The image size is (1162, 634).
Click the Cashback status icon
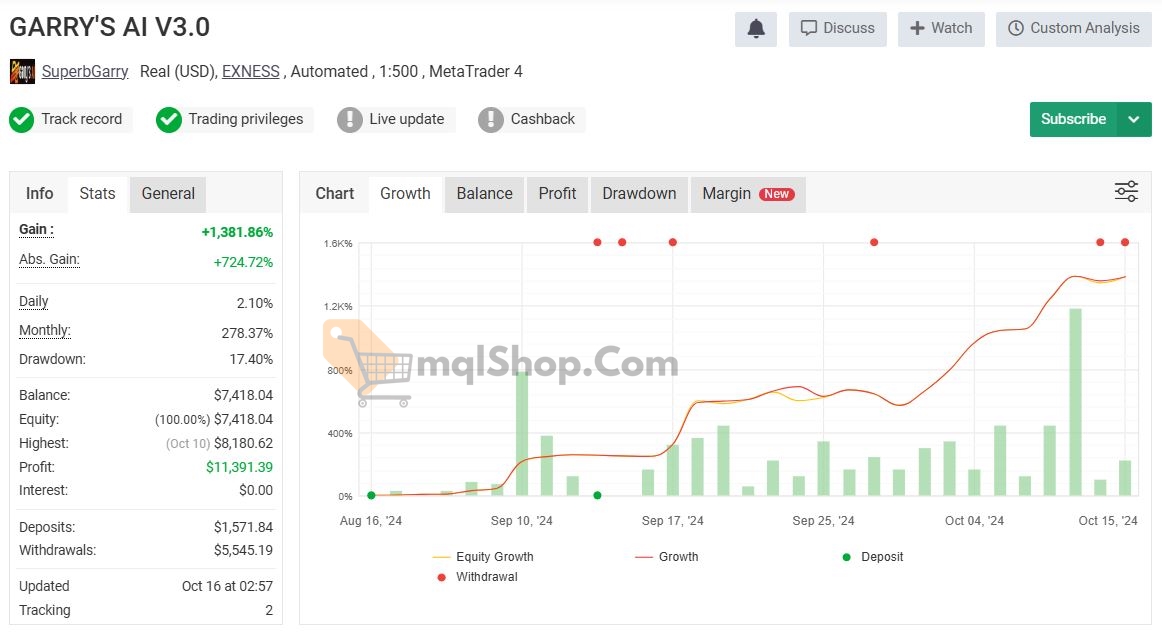[490, 119]
